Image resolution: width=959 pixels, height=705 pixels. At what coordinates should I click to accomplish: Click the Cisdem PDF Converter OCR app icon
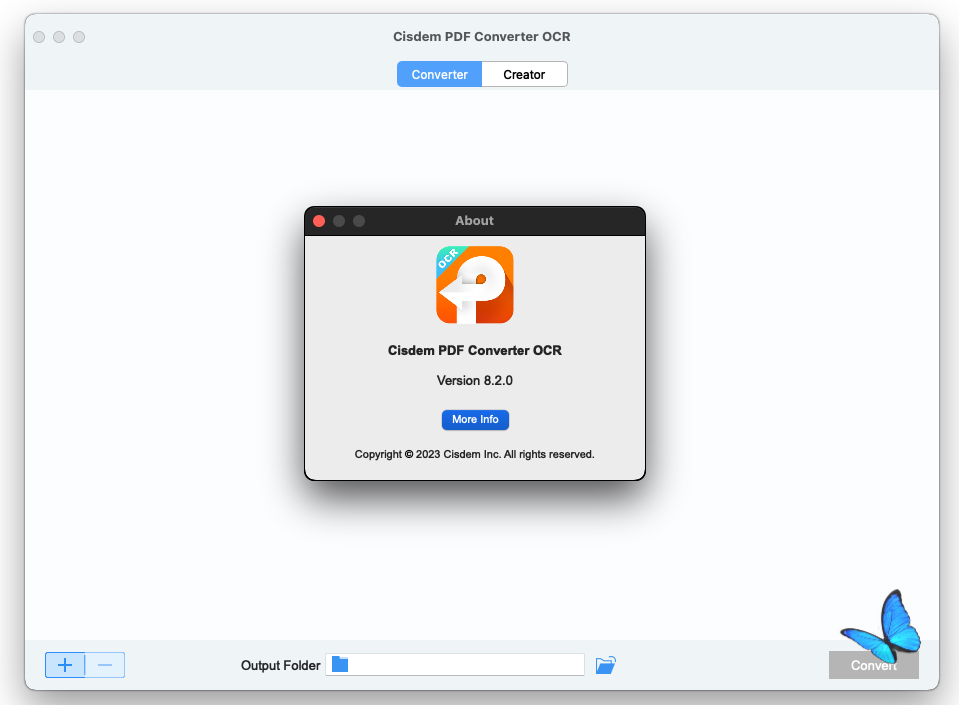point(475,285)
